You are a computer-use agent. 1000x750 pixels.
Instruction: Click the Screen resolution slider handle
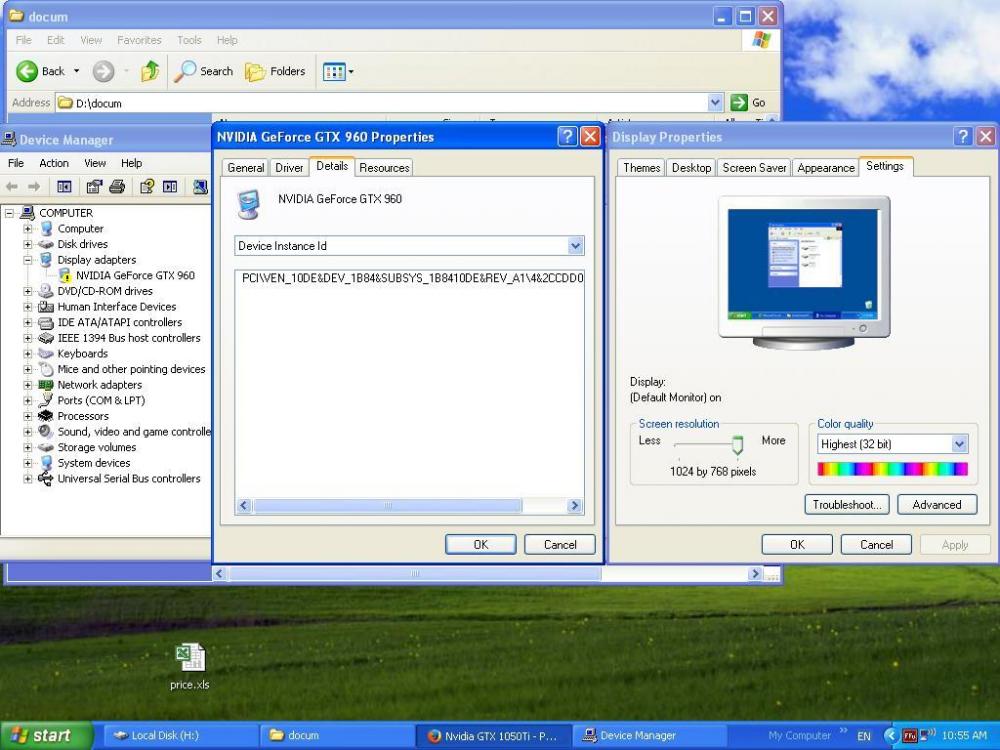point(738,445)
